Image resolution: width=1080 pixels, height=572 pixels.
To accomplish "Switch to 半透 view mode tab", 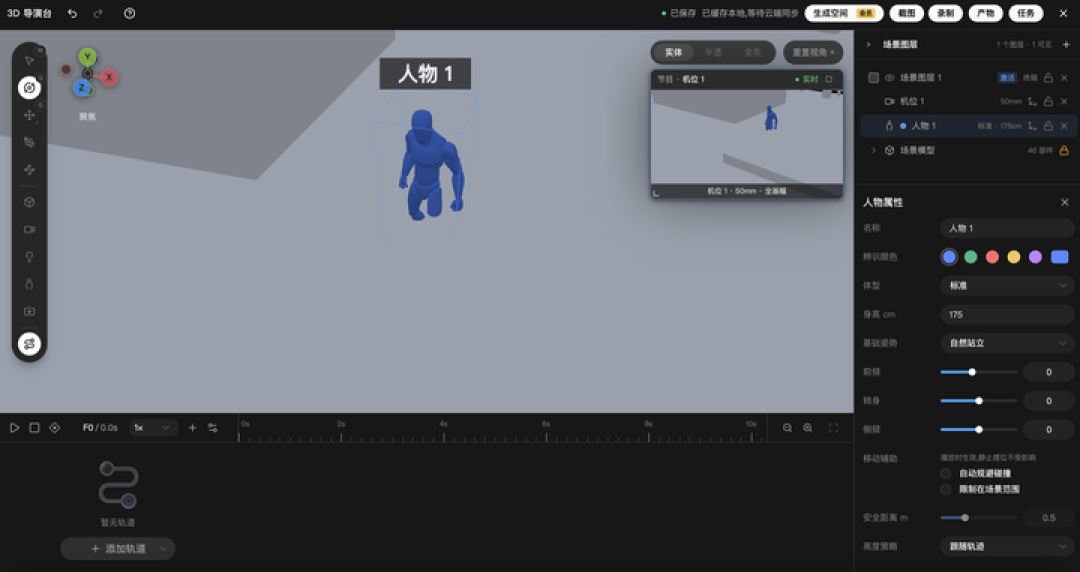I will 713,52.
